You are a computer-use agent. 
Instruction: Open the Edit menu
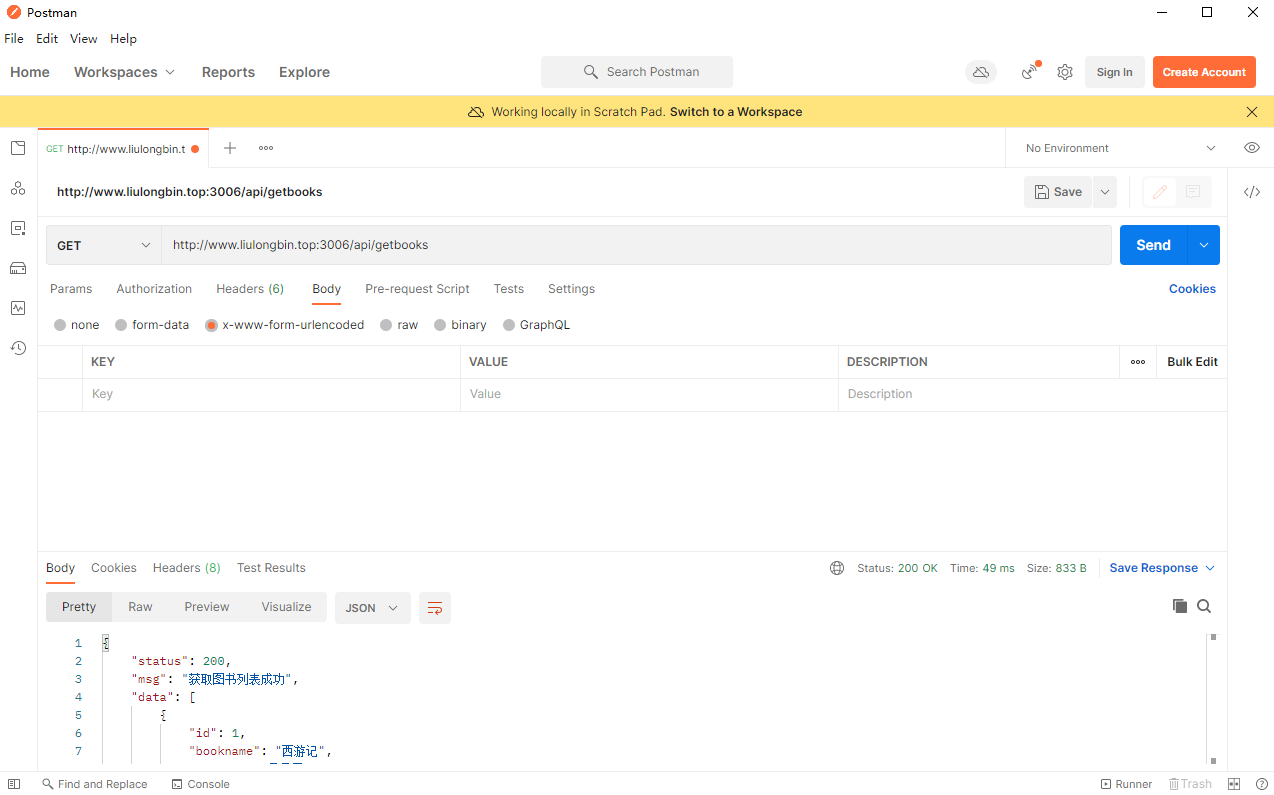coord(47,39)
